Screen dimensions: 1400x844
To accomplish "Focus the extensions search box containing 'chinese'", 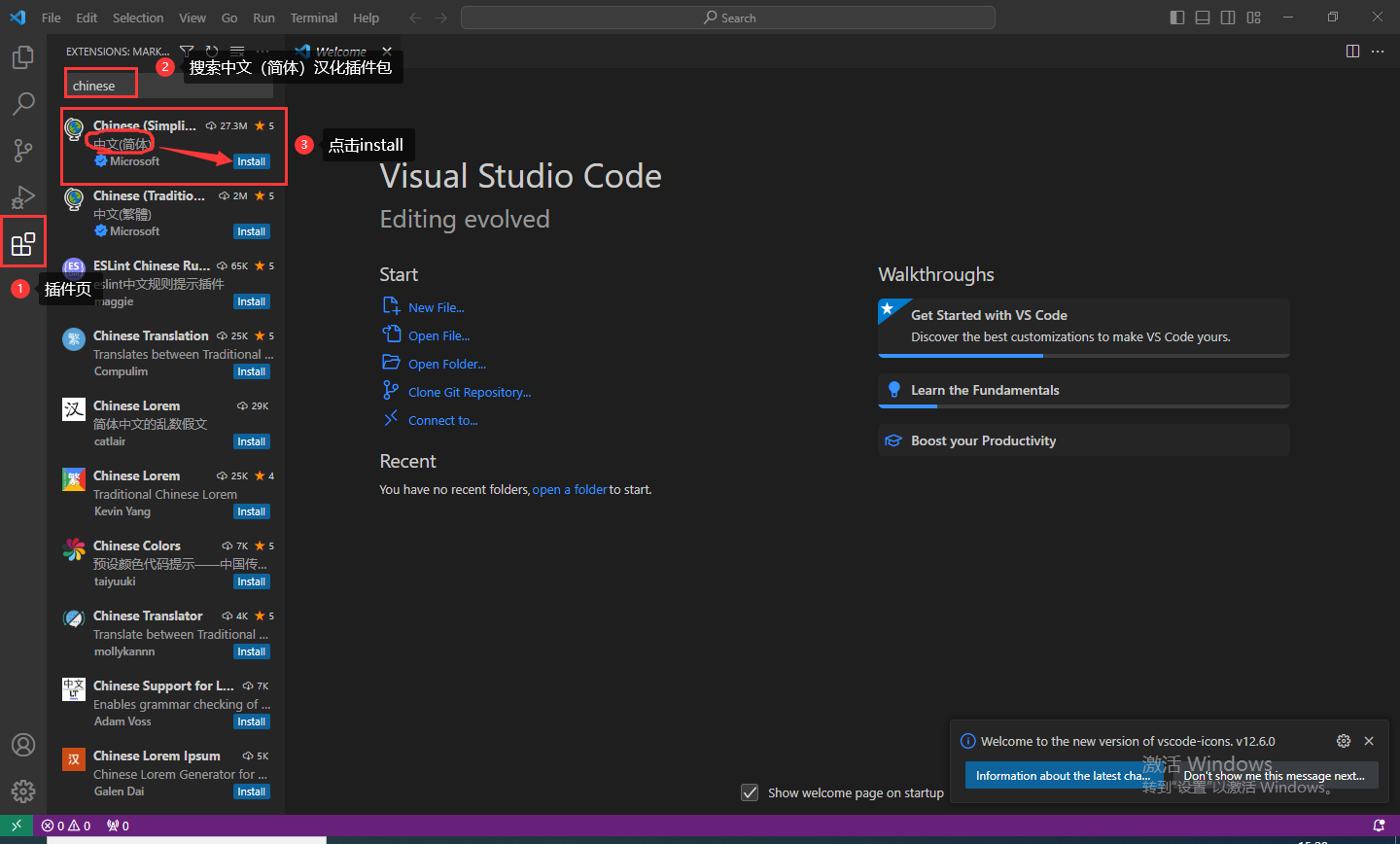I will [169, 86].
